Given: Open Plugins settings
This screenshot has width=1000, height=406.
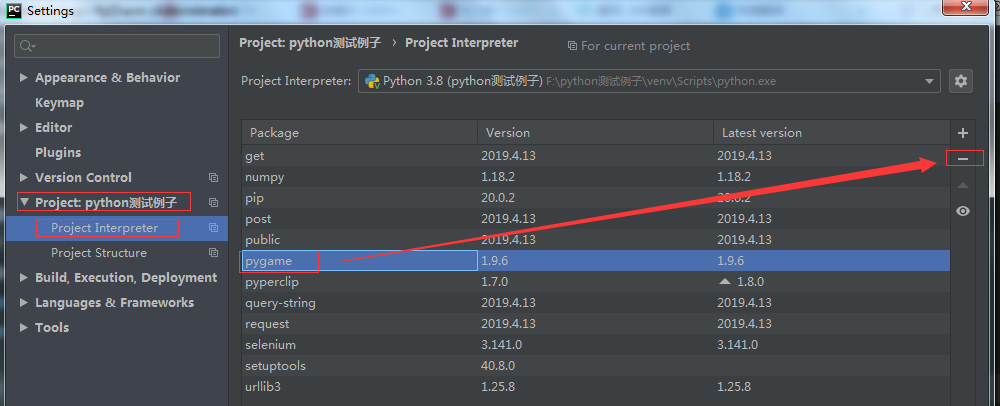Looking at the screenshot, I should (58, 152).
